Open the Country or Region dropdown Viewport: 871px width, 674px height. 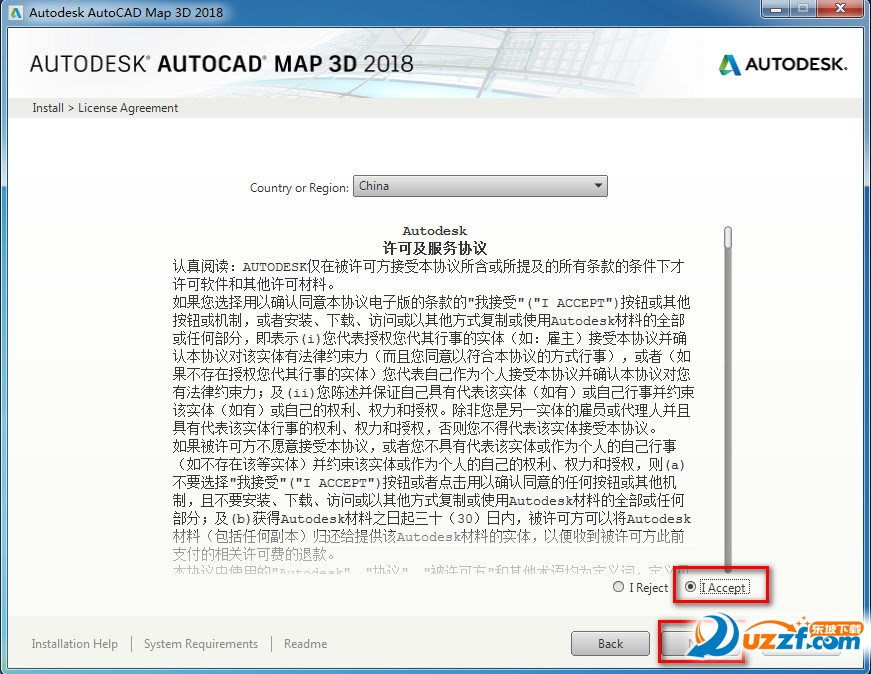pyautogui.click(x=480, y=186)
